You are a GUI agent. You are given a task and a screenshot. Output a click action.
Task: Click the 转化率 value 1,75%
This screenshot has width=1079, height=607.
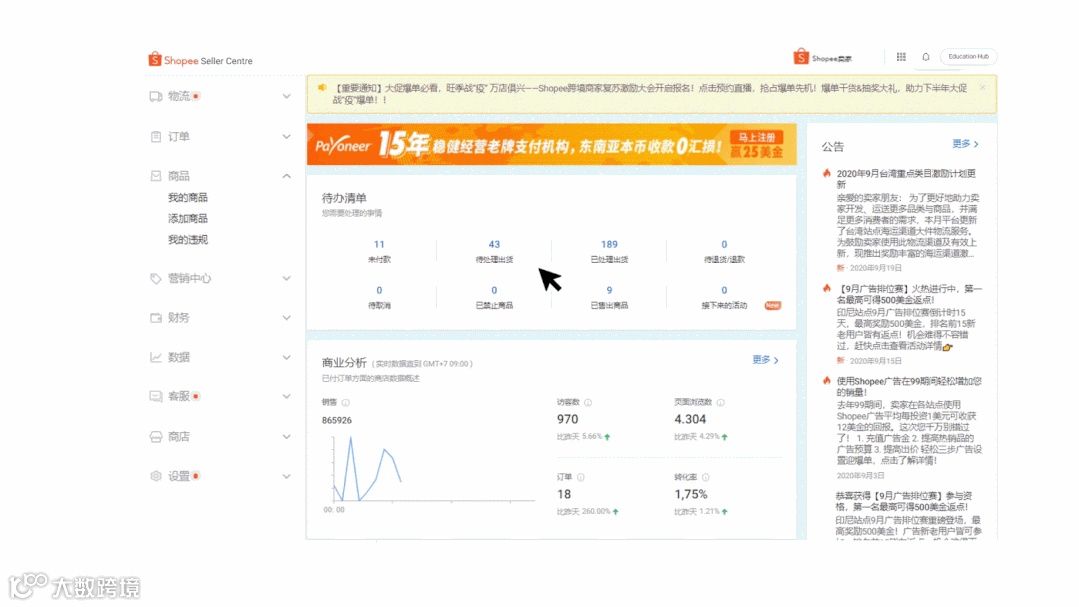click(691, 494)
